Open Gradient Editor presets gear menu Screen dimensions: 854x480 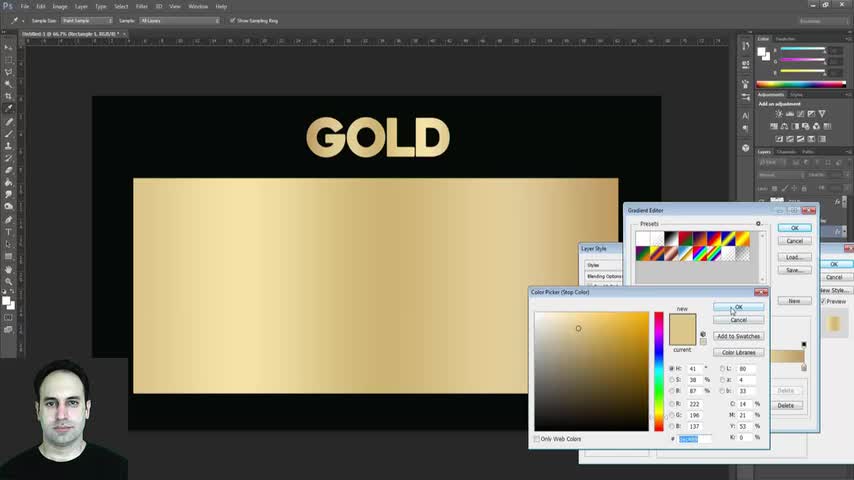pos(758,223)
